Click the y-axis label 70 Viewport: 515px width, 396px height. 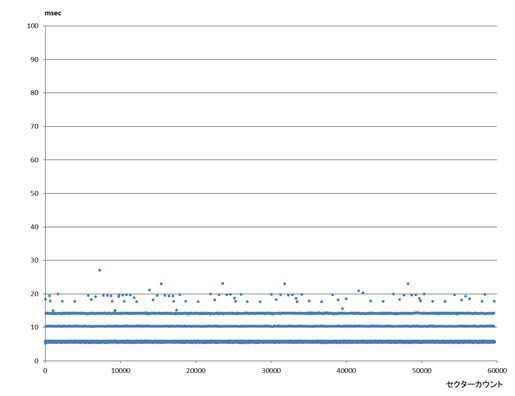pos(34,127)
